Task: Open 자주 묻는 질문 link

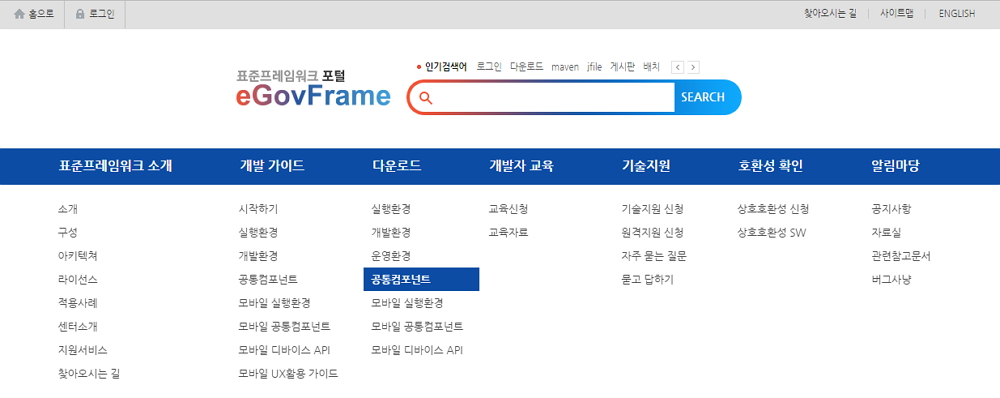Action: [x=654, y=256]
